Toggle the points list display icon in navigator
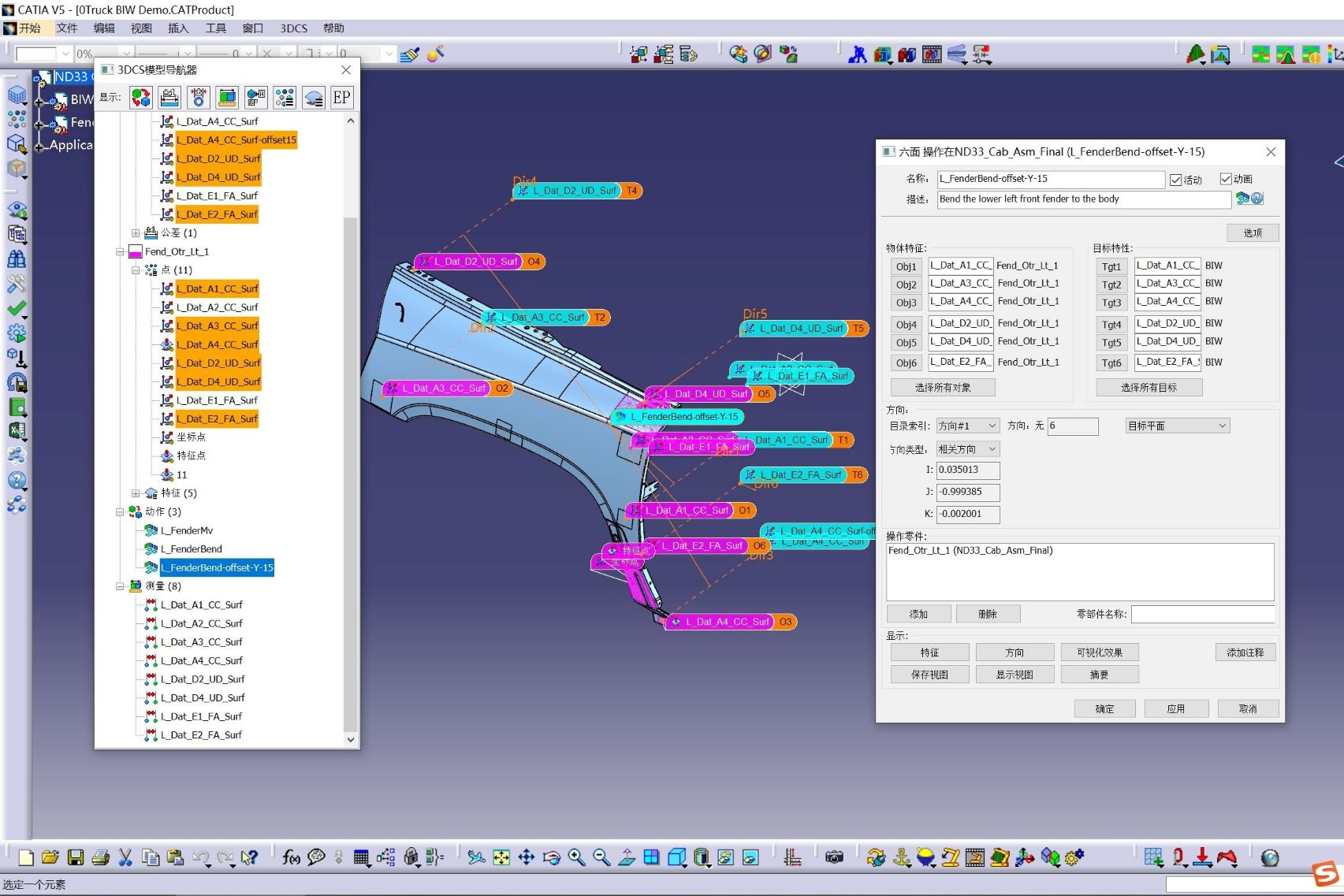The image size is (1344, 896). point(285,98)
